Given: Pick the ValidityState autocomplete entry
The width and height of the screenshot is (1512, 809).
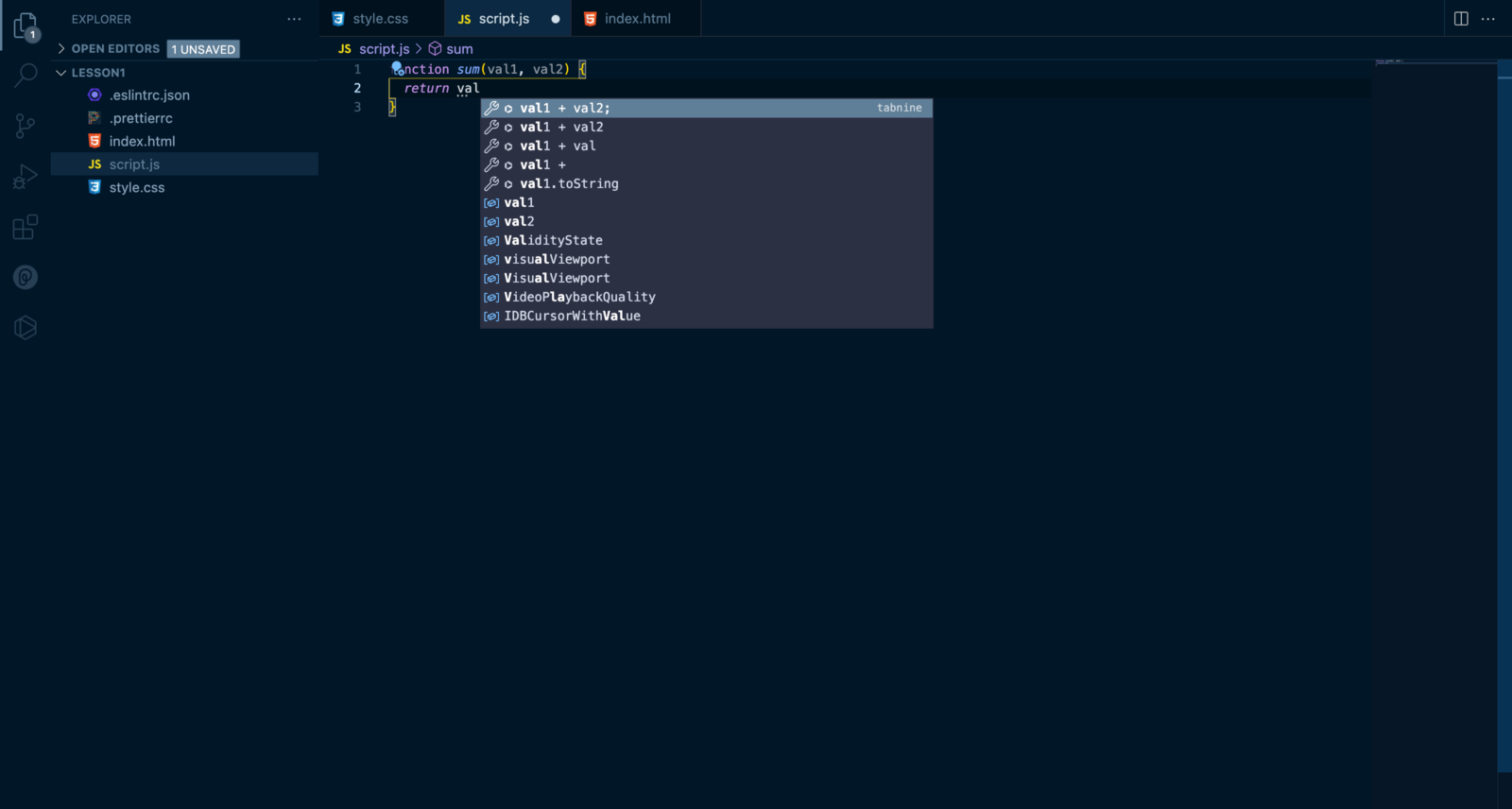Looking at the screenshot, I should (553, 241).
